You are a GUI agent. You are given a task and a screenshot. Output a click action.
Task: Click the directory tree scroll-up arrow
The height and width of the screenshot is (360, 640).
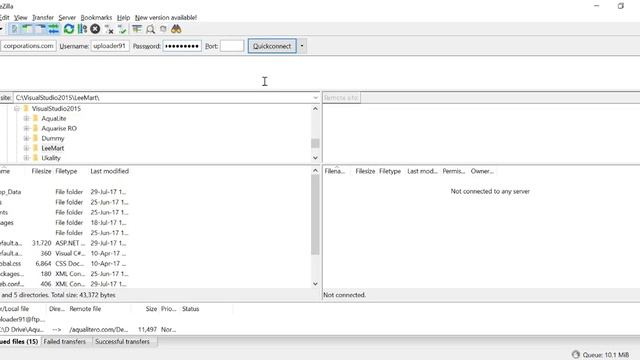tap(315, 109)
